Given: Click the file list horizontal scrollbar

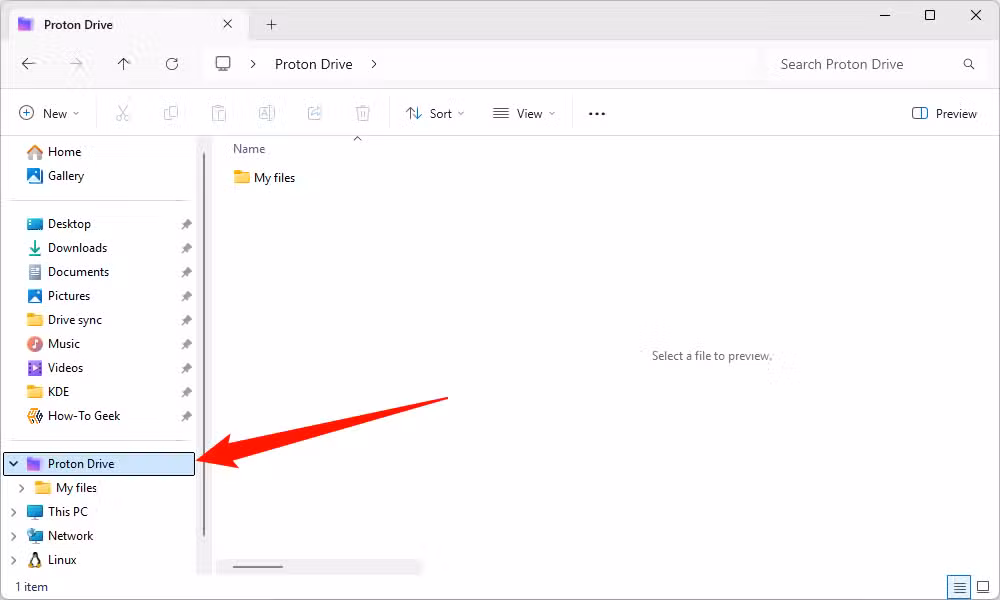Looking at the screenshot, I should 258,566.
